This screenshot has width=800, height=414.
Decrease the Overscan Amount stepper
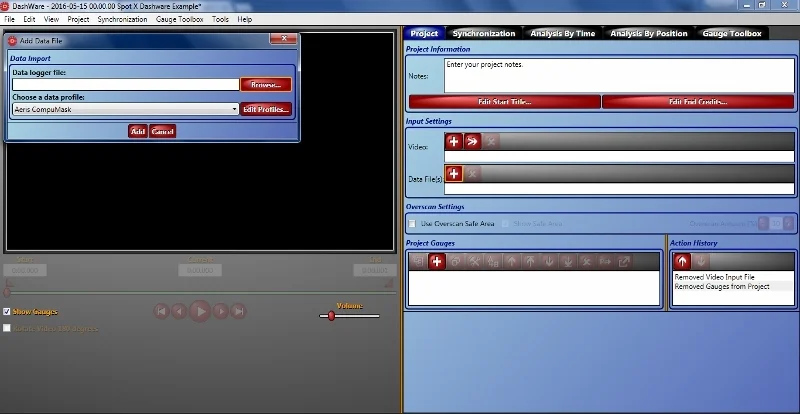763,224
